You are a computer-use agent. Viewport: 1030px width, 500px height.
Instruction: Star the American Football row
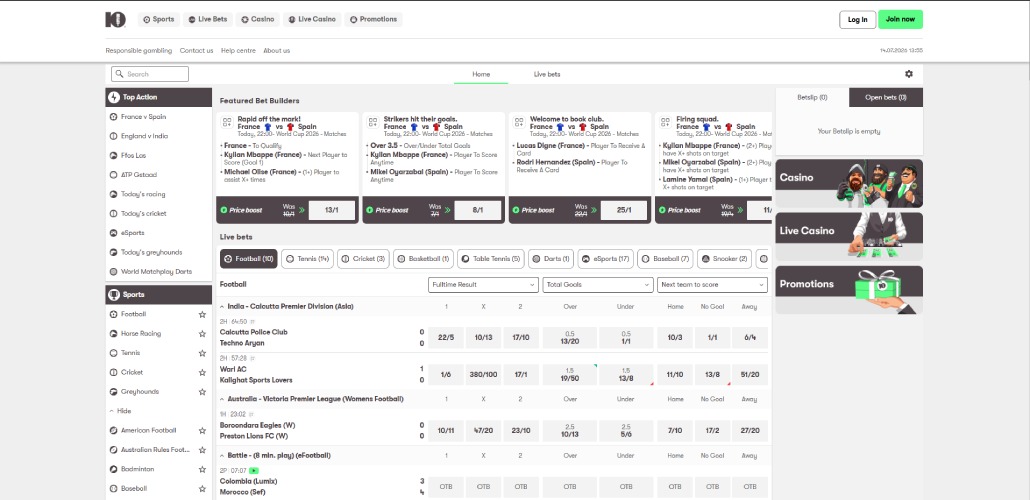(202, 431)
